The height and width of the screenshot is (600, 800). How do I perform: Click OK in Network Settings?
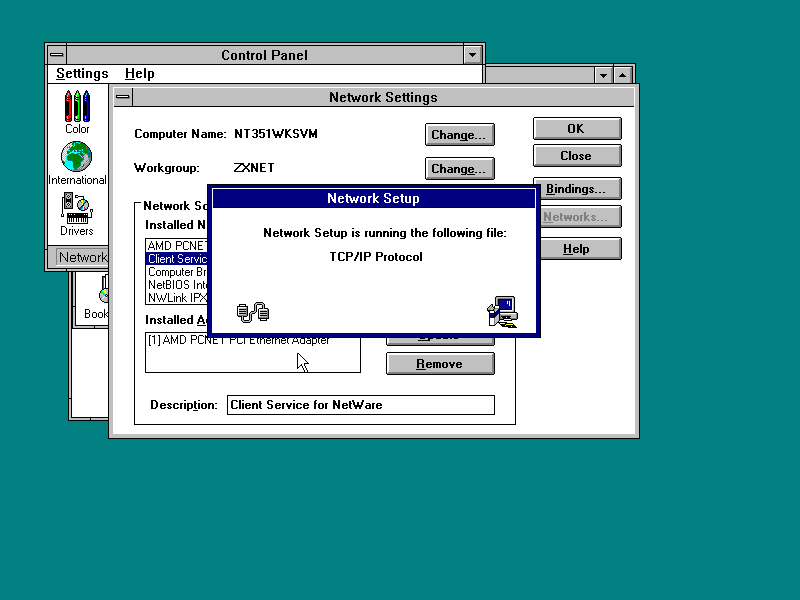point(577,129)
